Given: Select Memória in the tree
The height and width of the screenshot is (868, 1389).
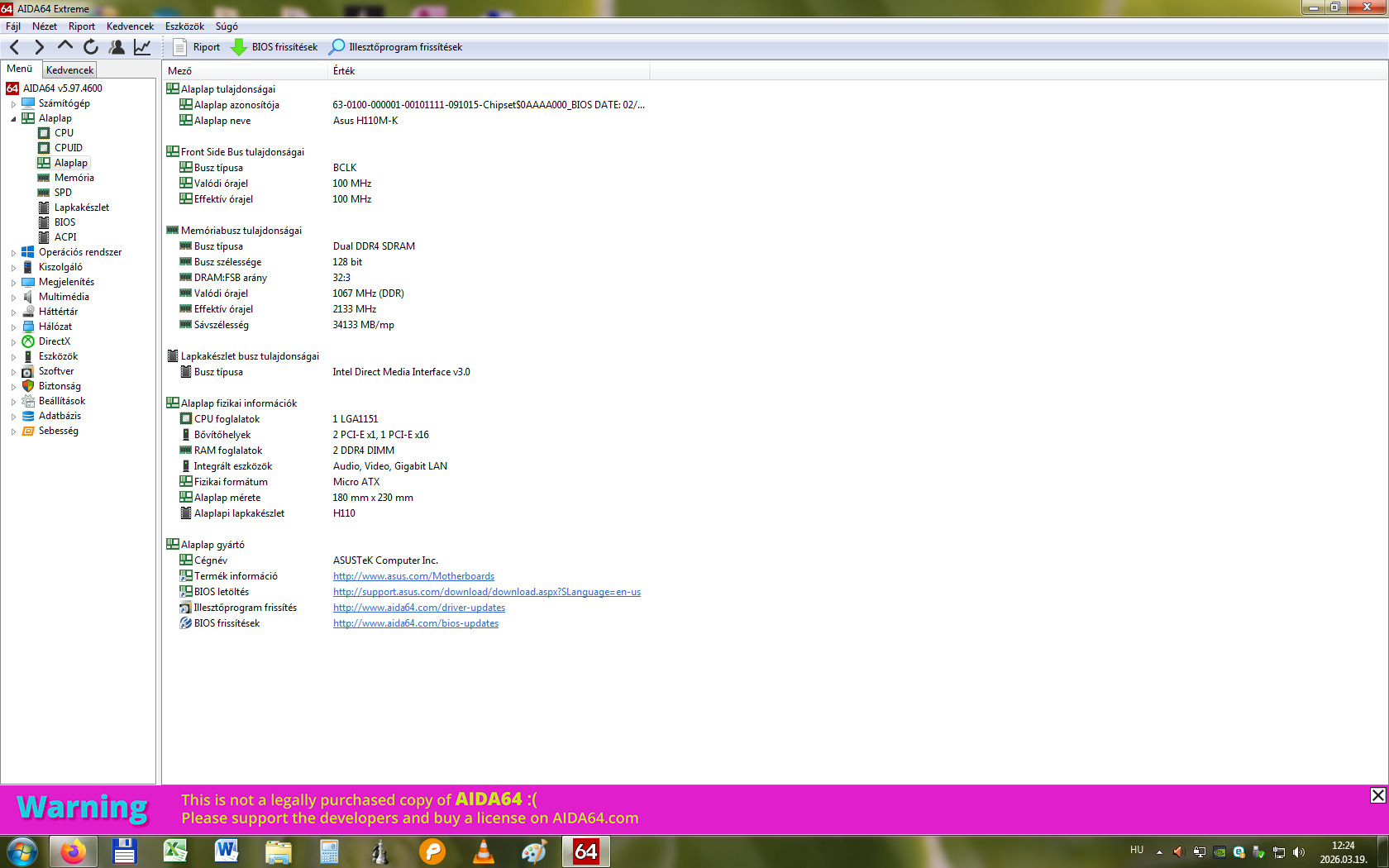Looking at the screenshot, I should (x=74, y=178).
